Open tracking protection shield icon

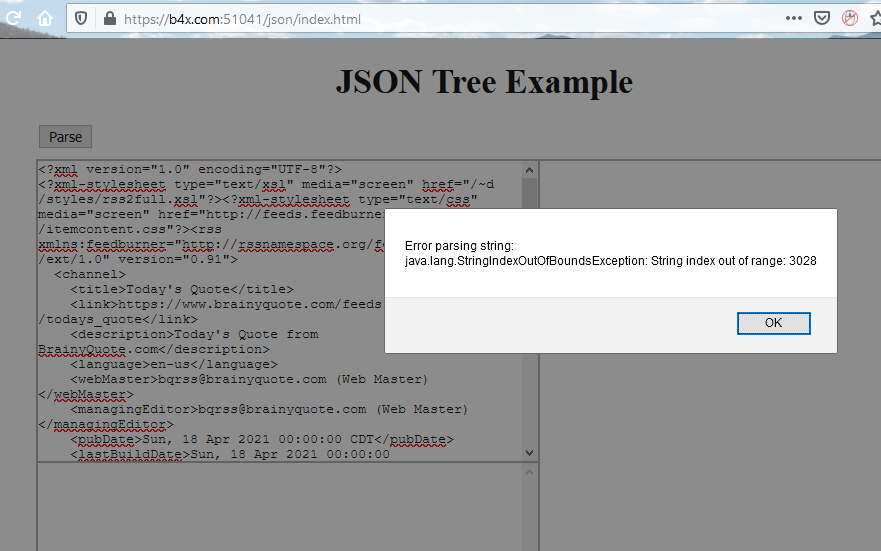tap(81, 19)
